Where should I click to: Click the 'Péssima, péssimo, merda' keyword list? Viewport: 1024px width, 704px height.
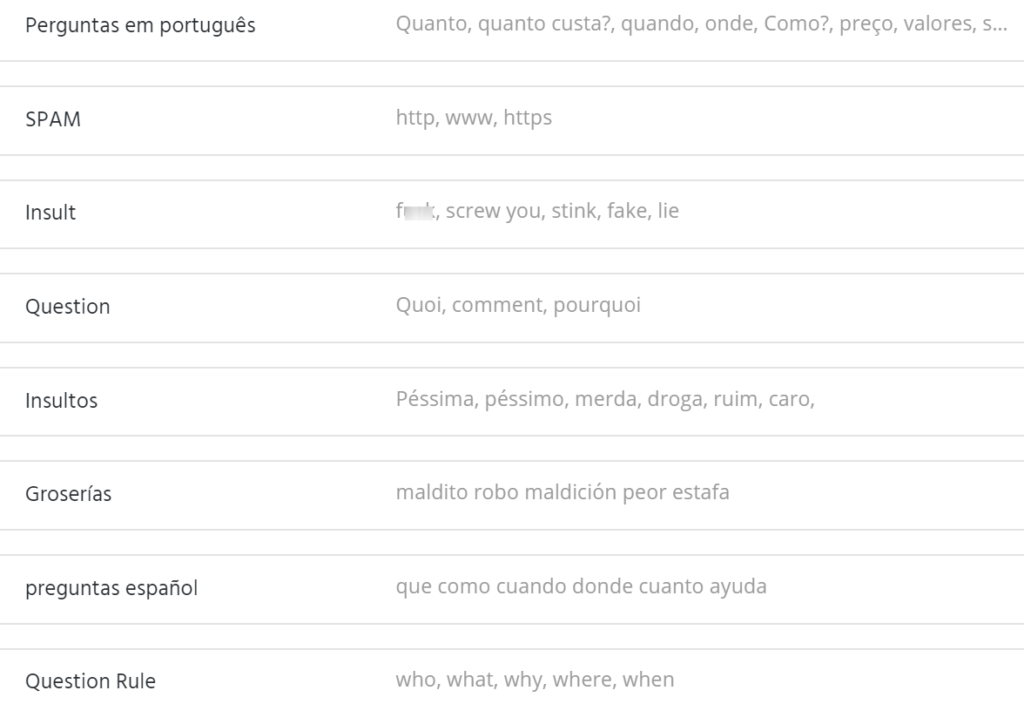[x=605, y=399]
